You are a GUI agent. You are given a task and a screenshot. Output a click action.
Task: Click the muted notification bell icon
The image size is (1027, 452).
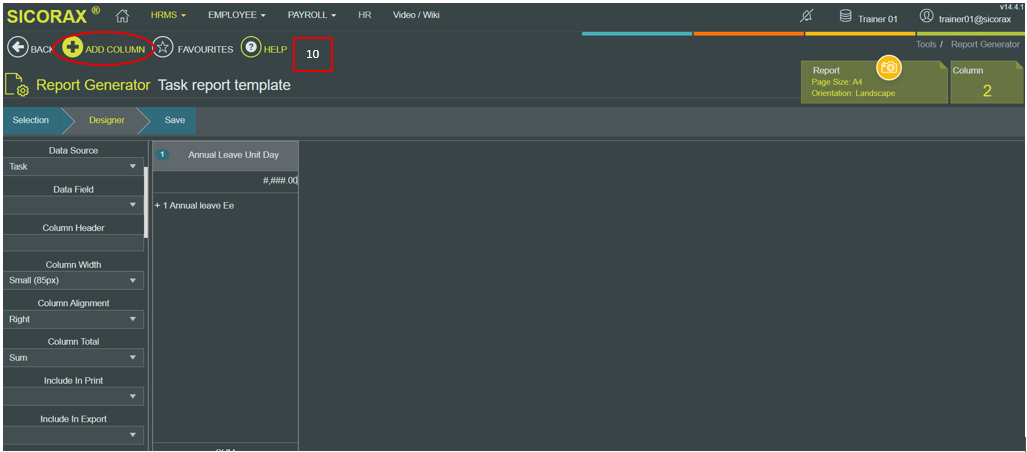(x=807, y=17)
